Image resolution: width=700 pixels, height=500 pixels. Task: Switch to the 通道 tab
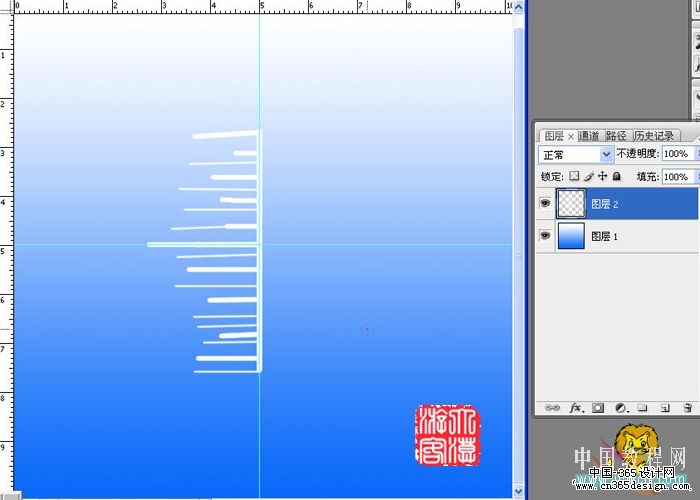tap(588, 136)
